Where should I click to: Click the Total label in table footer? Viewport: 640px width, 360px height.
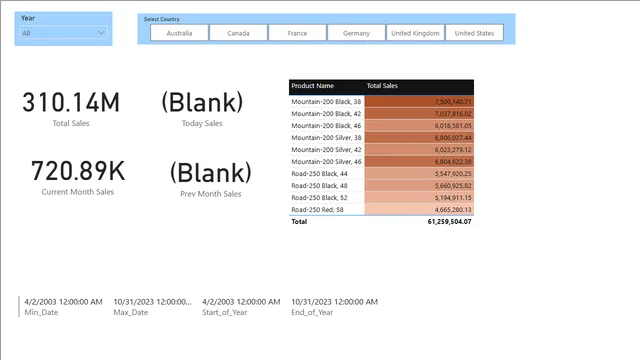click(299, 222)
